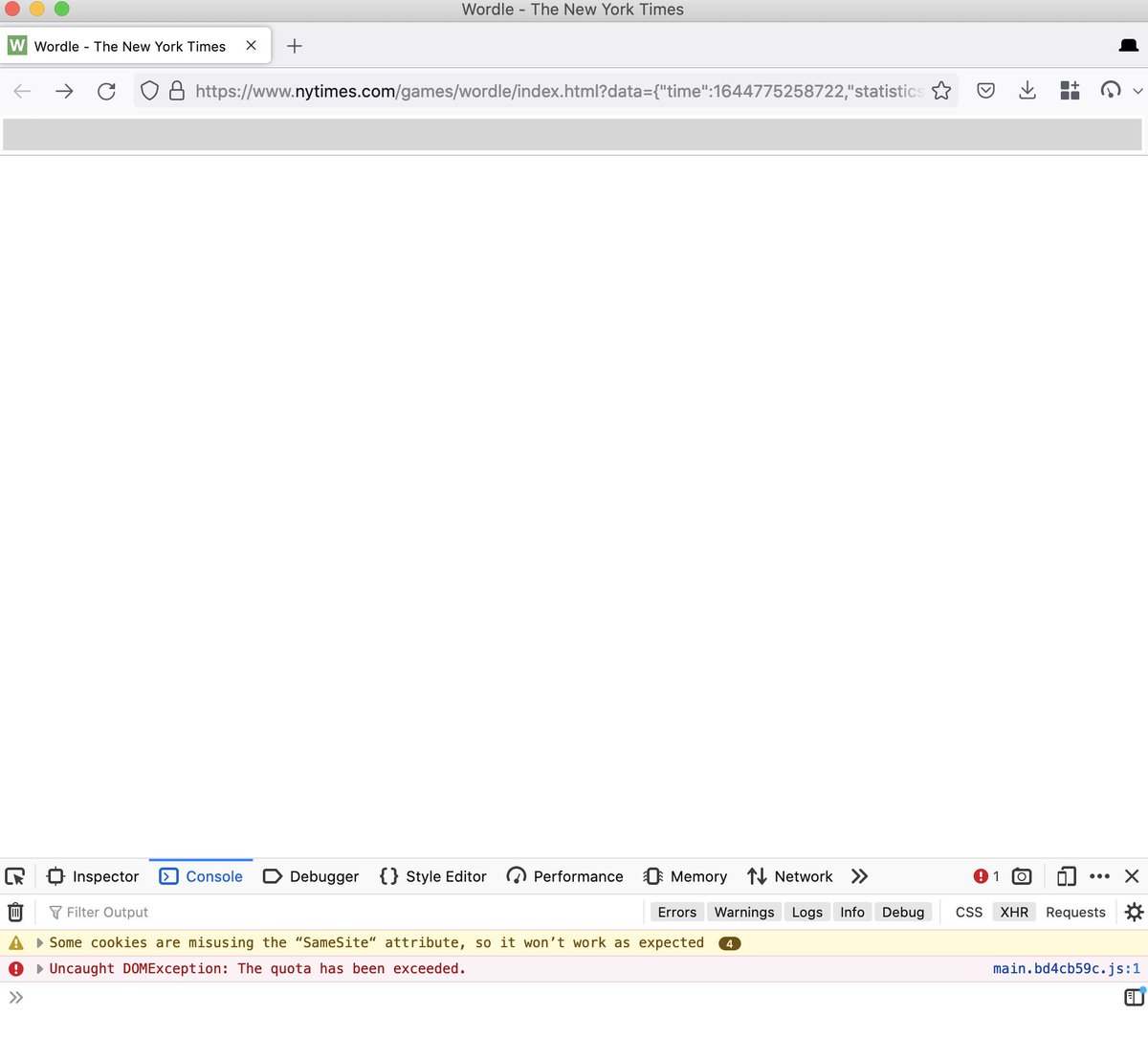Open main.bd4cb59c.js:1 source link
Image resolution: width=1148 pixels, height=1037 pixels.
[1067, 968]
